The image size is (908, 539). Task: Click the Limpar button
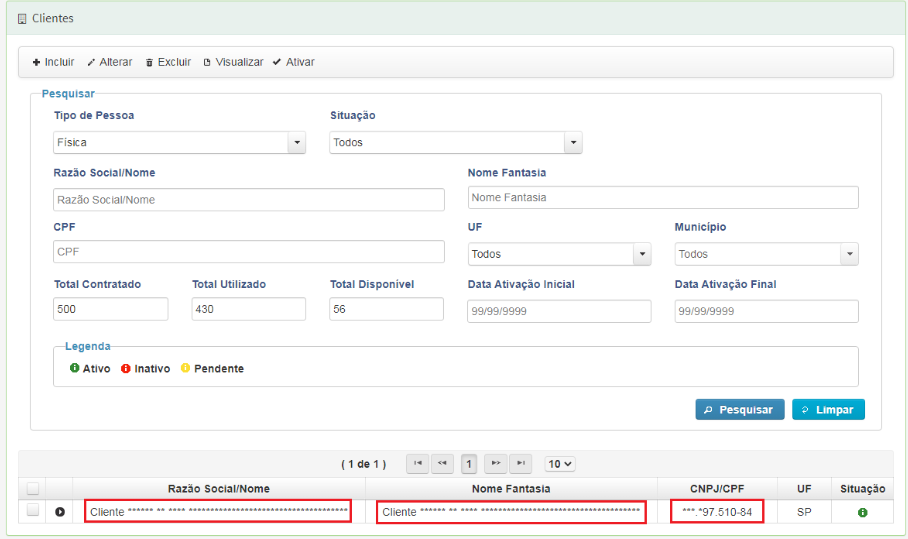click(828, 409)
